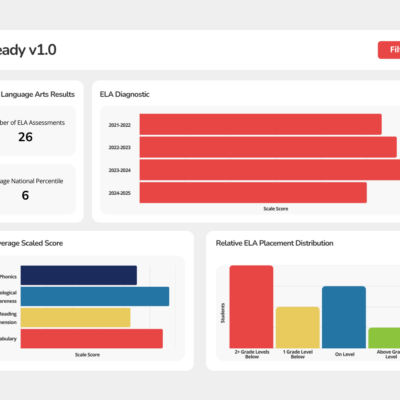Click the Language Arts Results heading
400x400 pixels.
[x=37, y=94]
